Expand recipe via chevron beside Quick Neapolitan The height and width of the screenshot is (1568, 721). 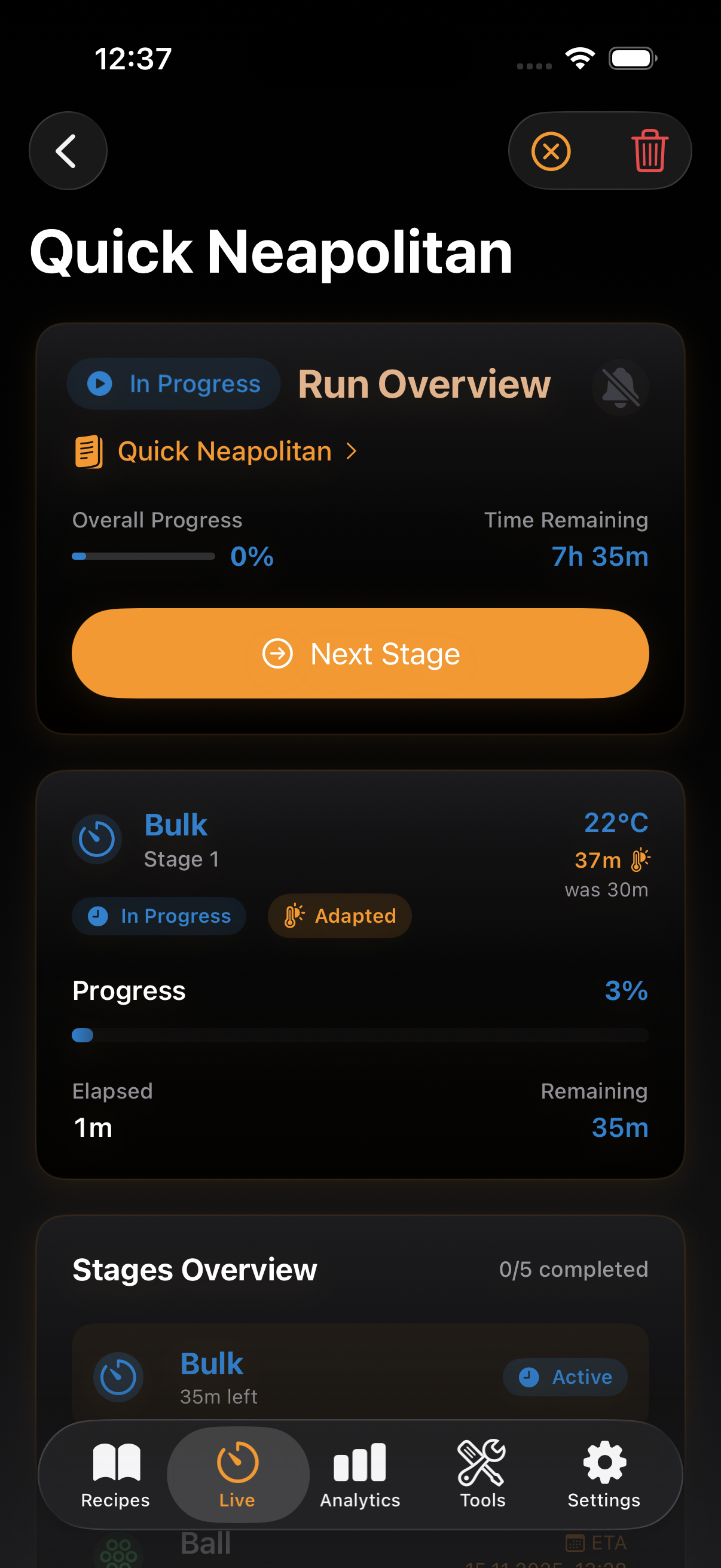click(x=352, y=452)
